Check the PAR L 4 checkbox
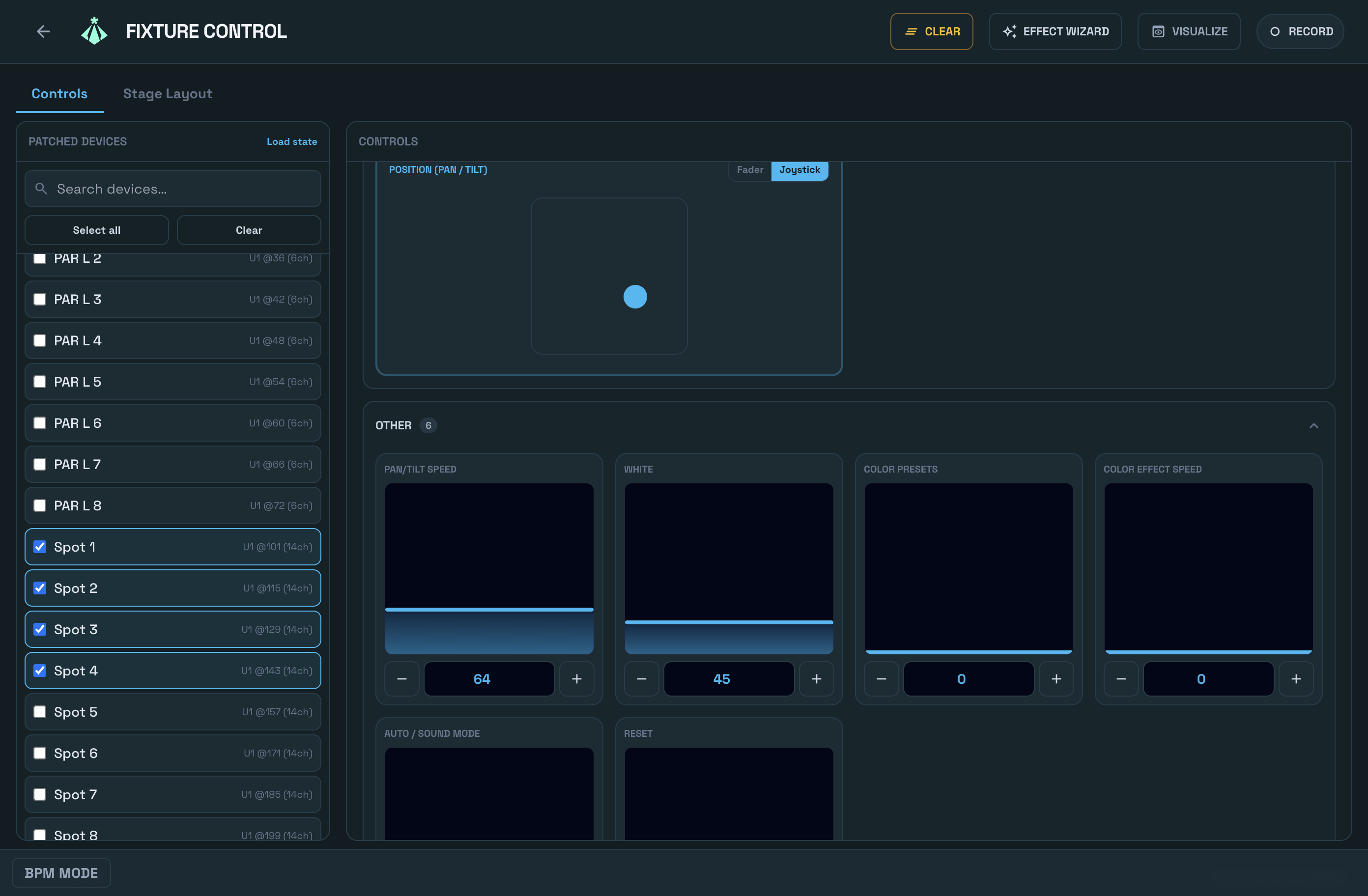Image resolution: width=1368 pixels, height=896 pixels. 40,340
